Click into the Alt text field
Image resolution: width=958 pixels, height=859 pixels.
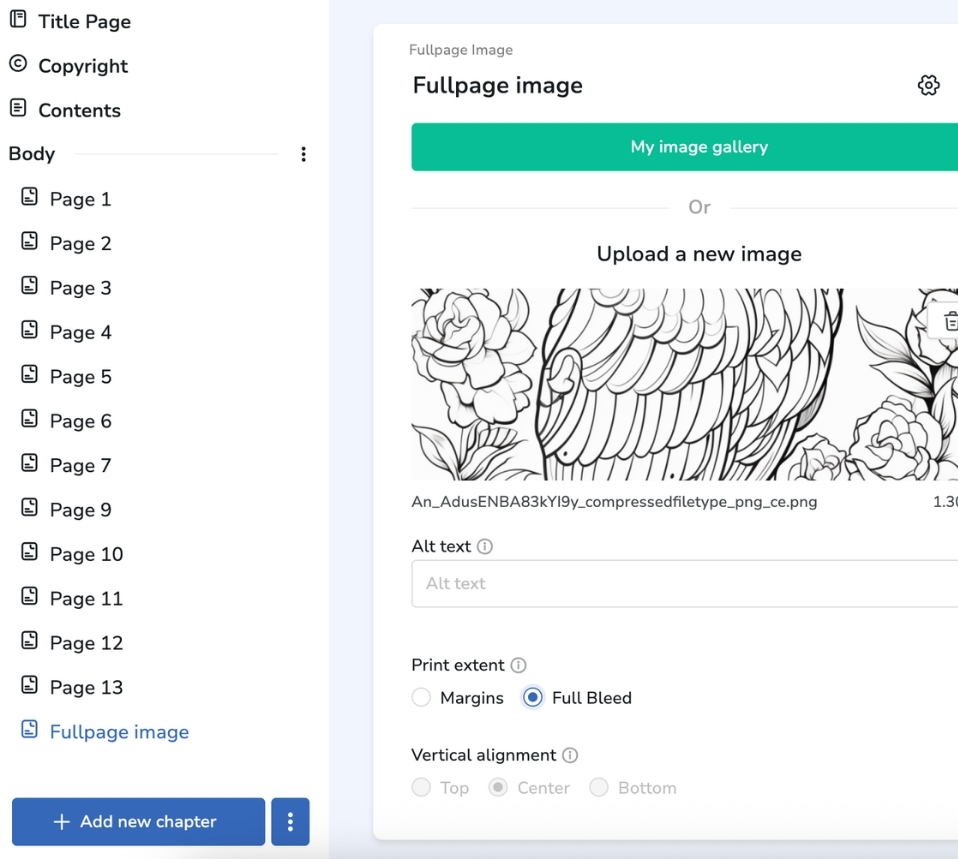pos(684,584)
